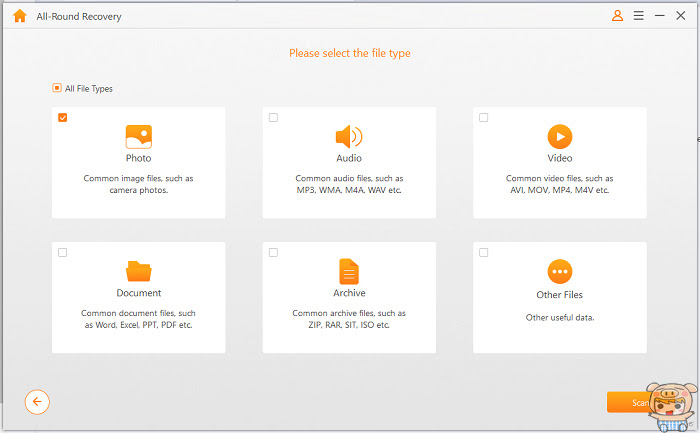Select the "Photo" label
Screen dimensions: 700x433
[138, 158]
